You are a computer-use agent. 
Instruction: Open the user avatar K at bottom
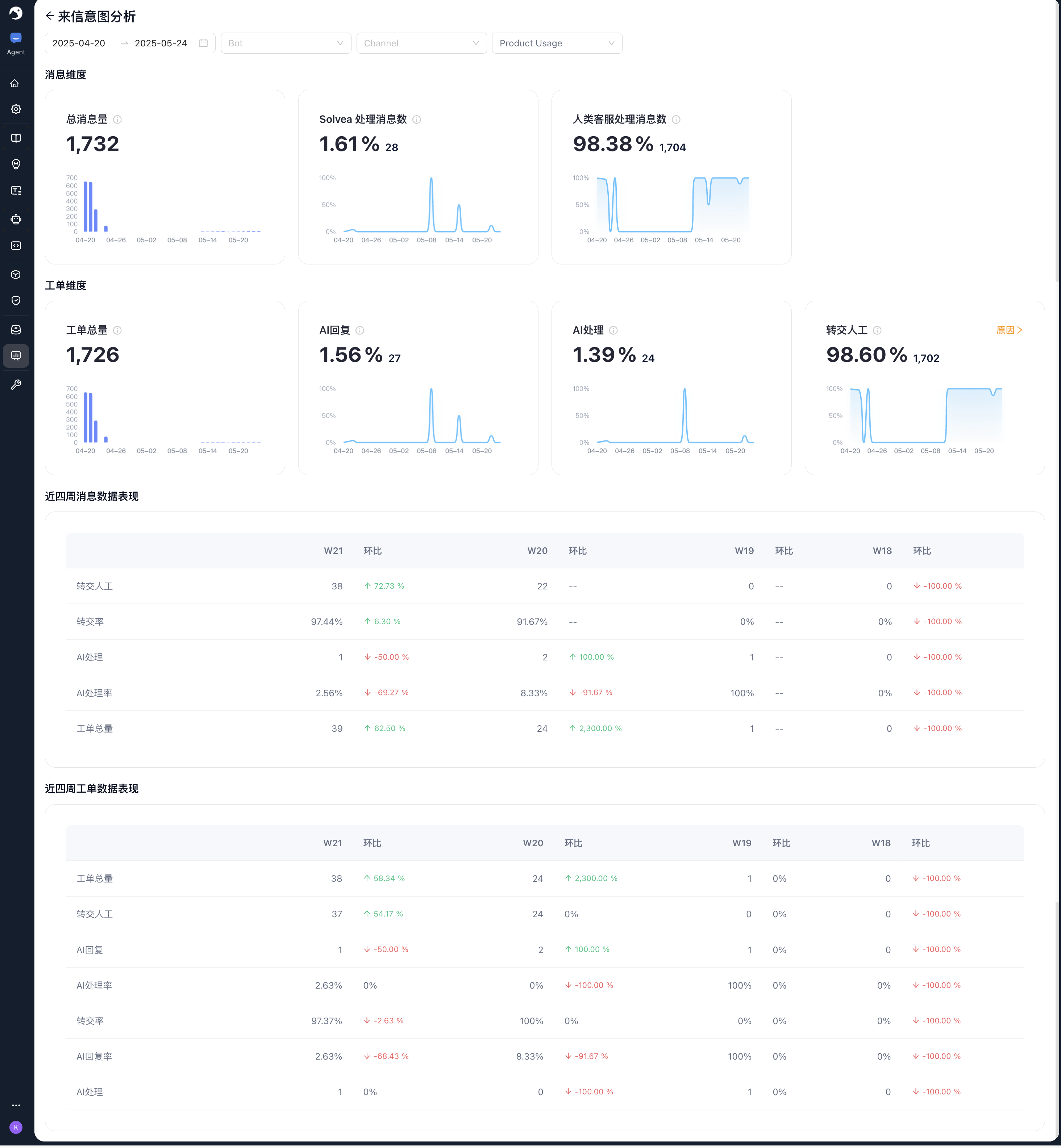(x=16, y=1127)
